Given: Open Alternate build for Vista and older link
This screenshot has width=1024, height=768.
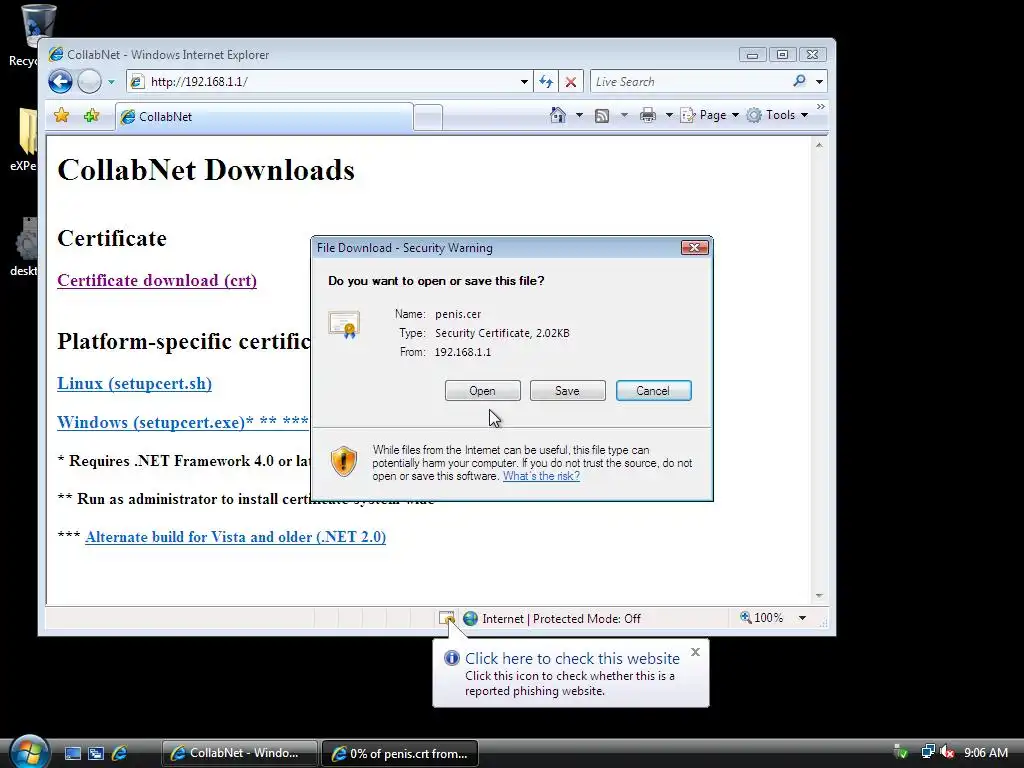Looking at the screenshot, I should 235,537.
